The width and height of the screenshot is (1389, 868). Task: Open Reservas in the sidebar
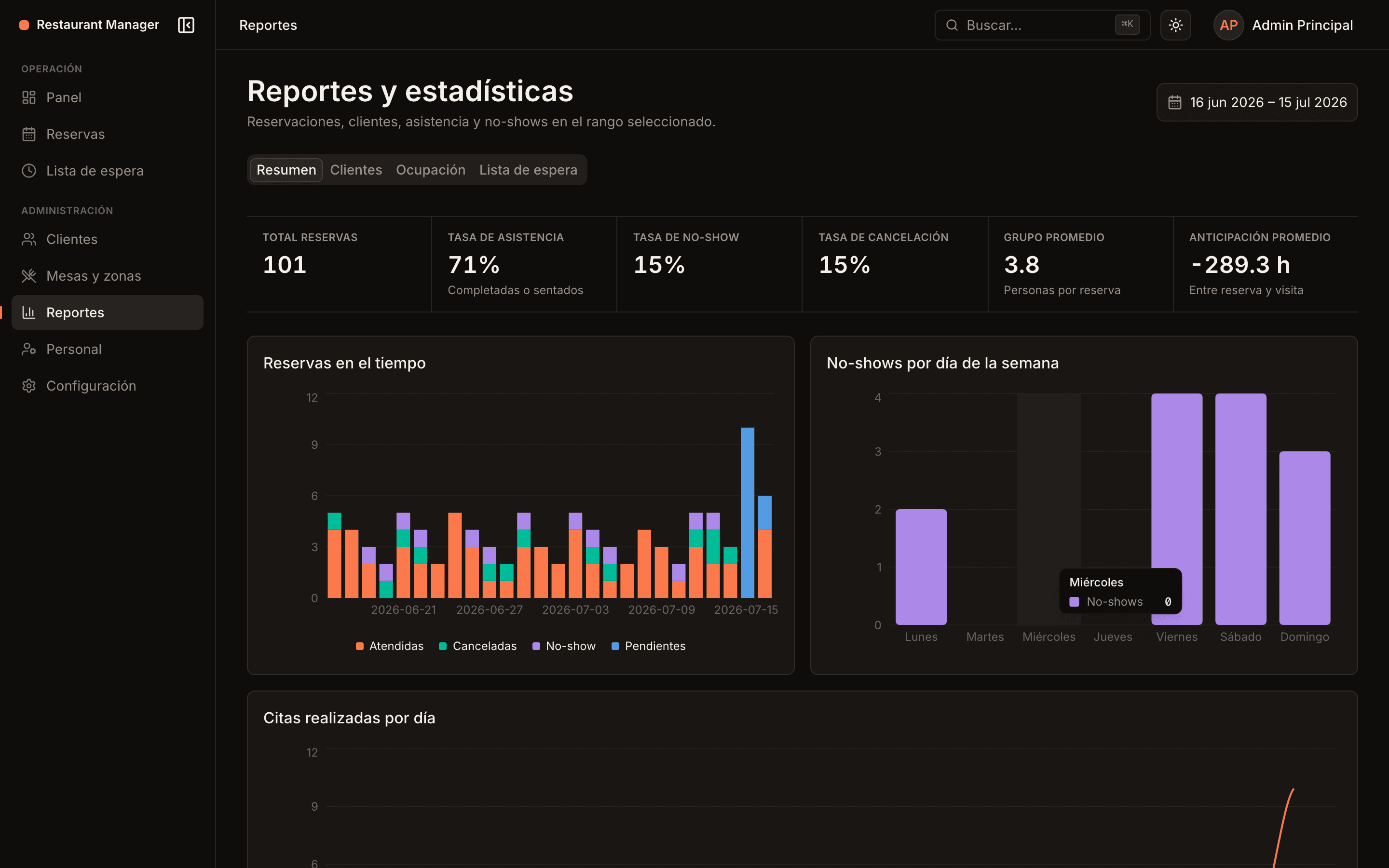pos(108,135)
